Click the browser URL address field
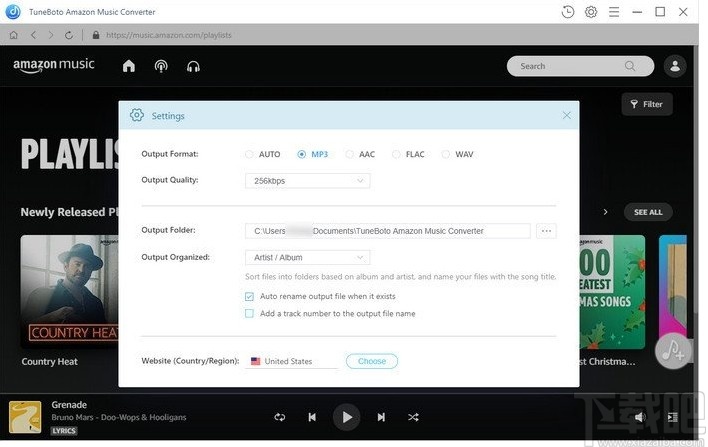The image size is (708, 447). (x=169, y=35)
